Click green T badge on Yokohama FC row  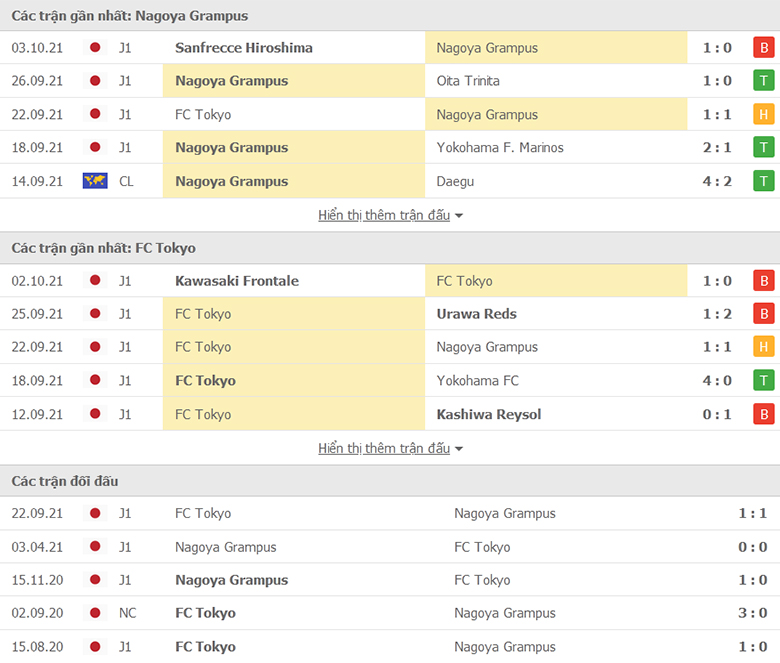[x=764, y=380]
